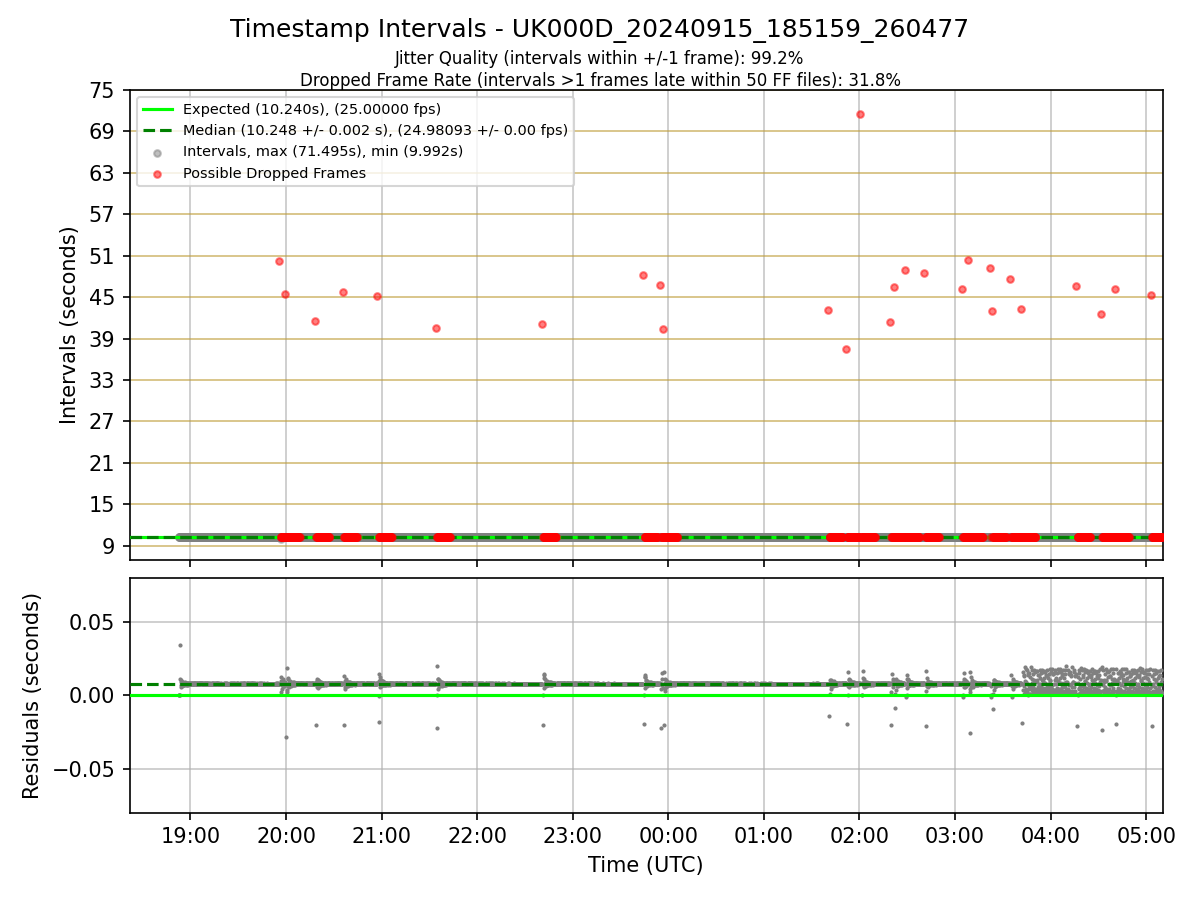Click the 'Residuals (seconds)' y-axis label
1200x900 pixels.
tap(32, 696)
